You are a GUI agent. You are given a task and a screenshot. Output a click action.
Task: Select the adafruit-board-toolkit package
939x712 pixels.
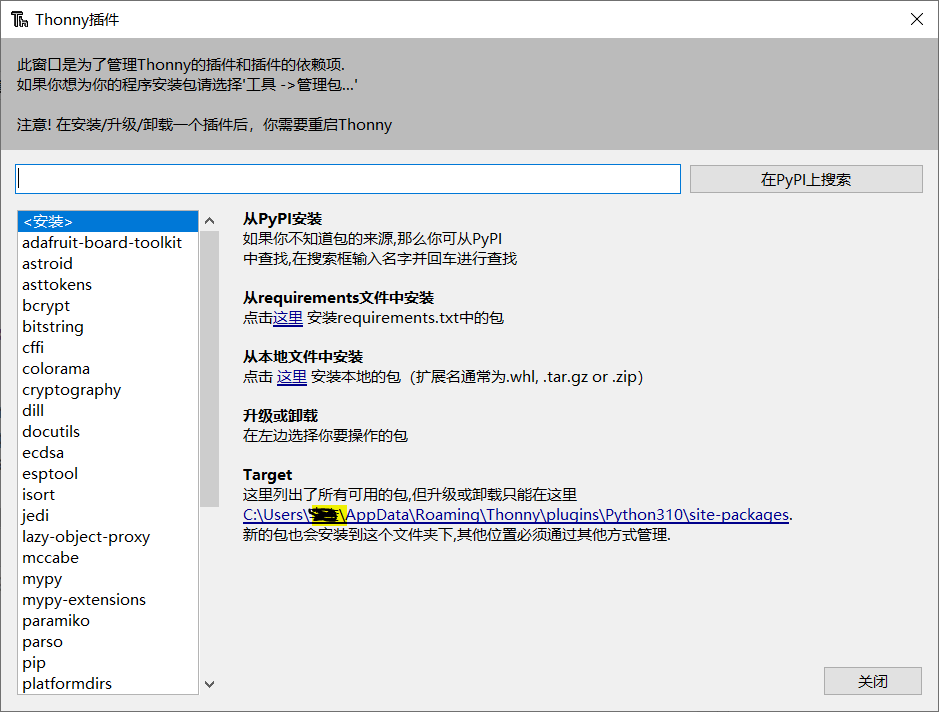click(101, 241)
